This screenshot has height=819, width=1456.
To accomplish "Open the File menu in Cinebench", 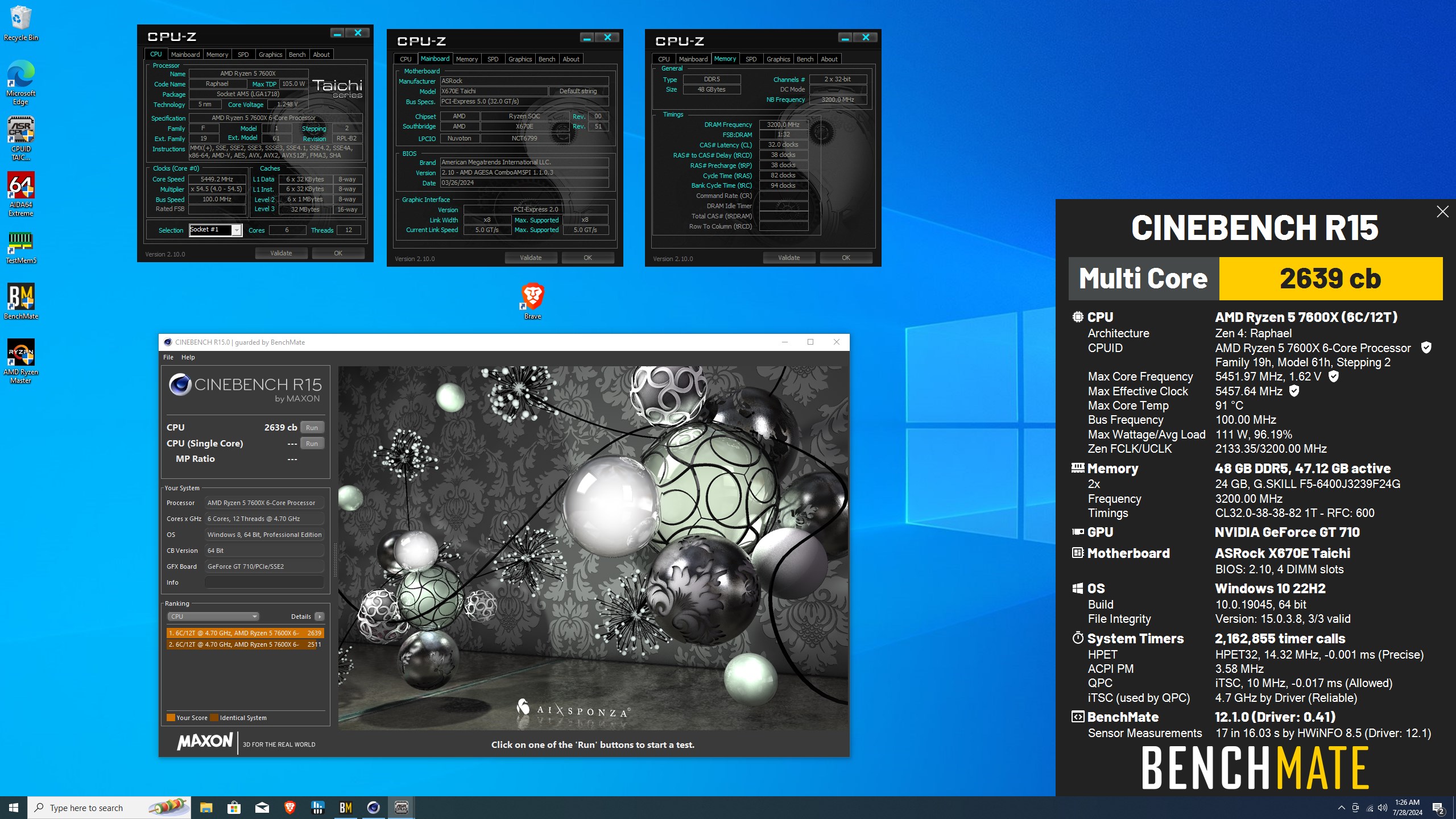I will 168,357.
